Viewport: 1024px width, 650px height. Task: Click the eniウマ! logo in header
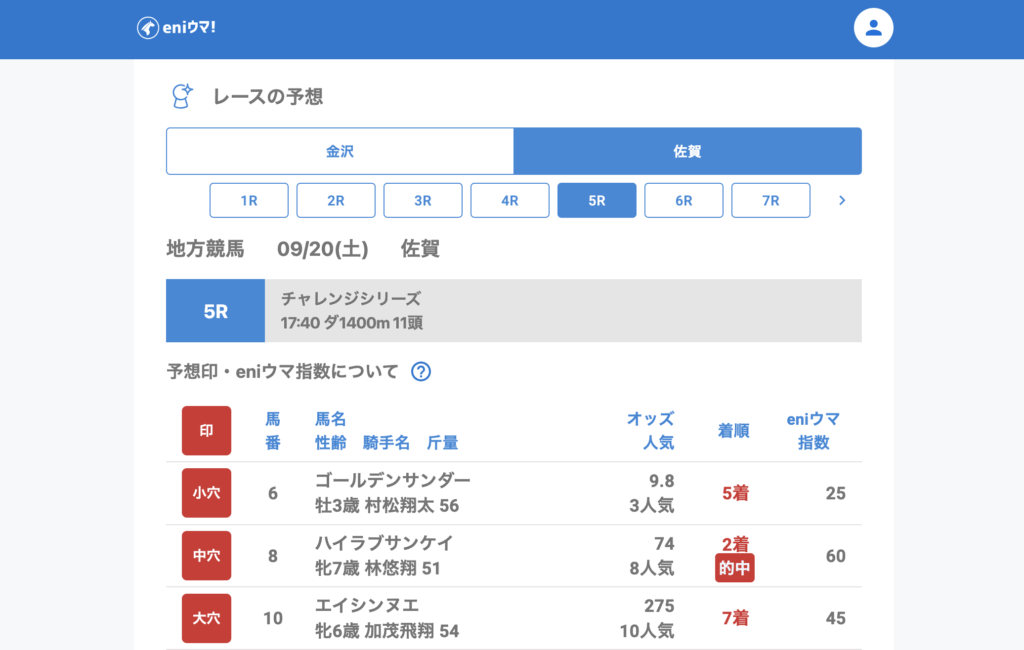pos(176,28)
